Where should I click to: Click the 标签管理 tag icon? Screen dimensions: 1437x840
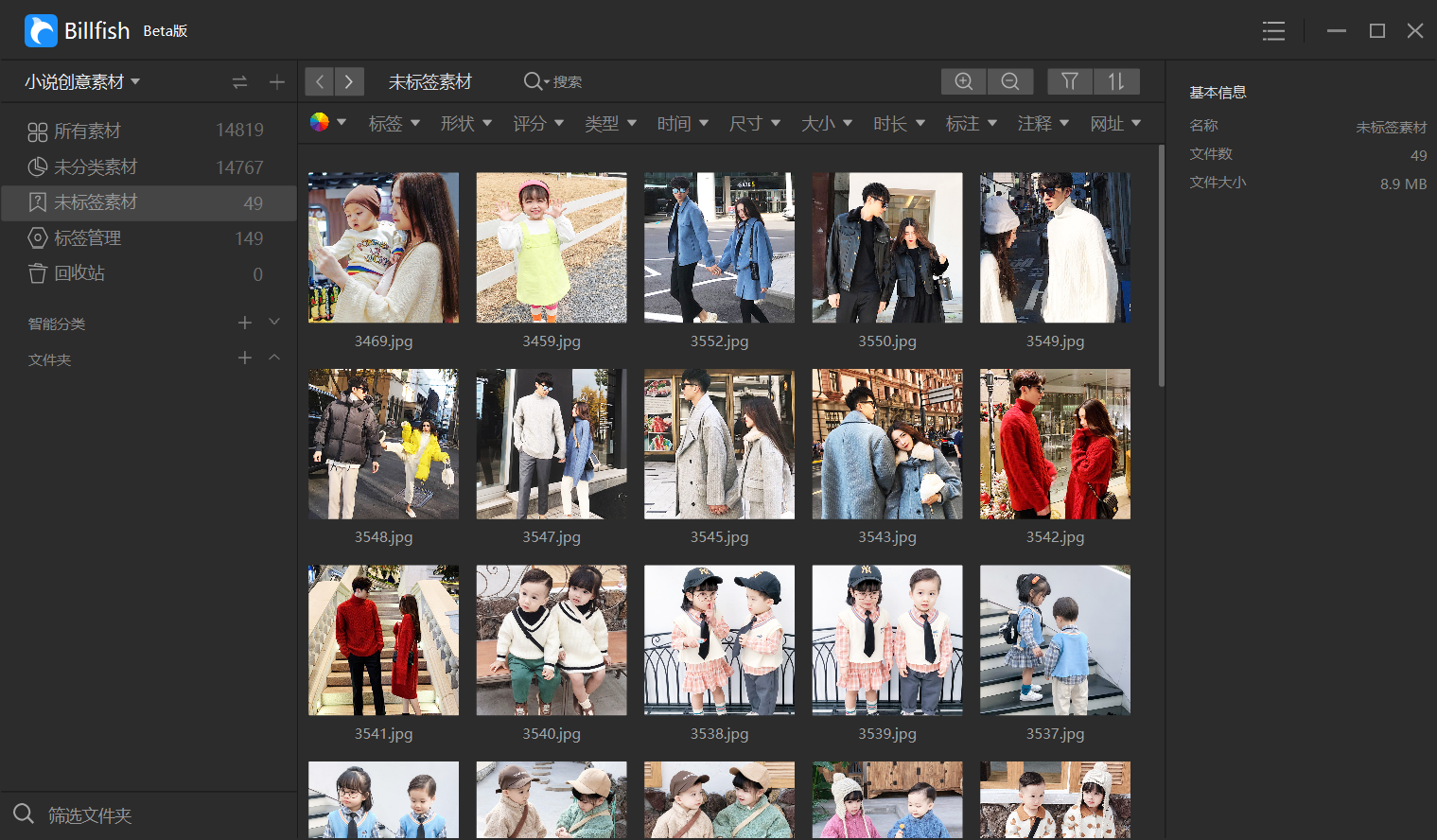tap(37, 238)
